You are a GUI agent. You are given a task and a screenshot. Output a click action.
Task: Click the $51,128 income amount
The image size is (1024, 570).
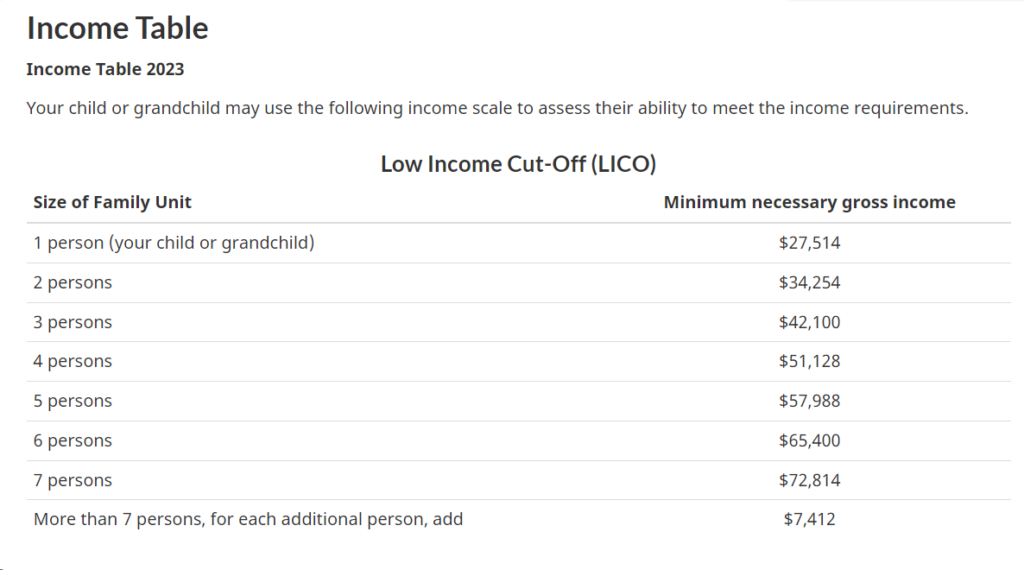(x=809, y=361)
